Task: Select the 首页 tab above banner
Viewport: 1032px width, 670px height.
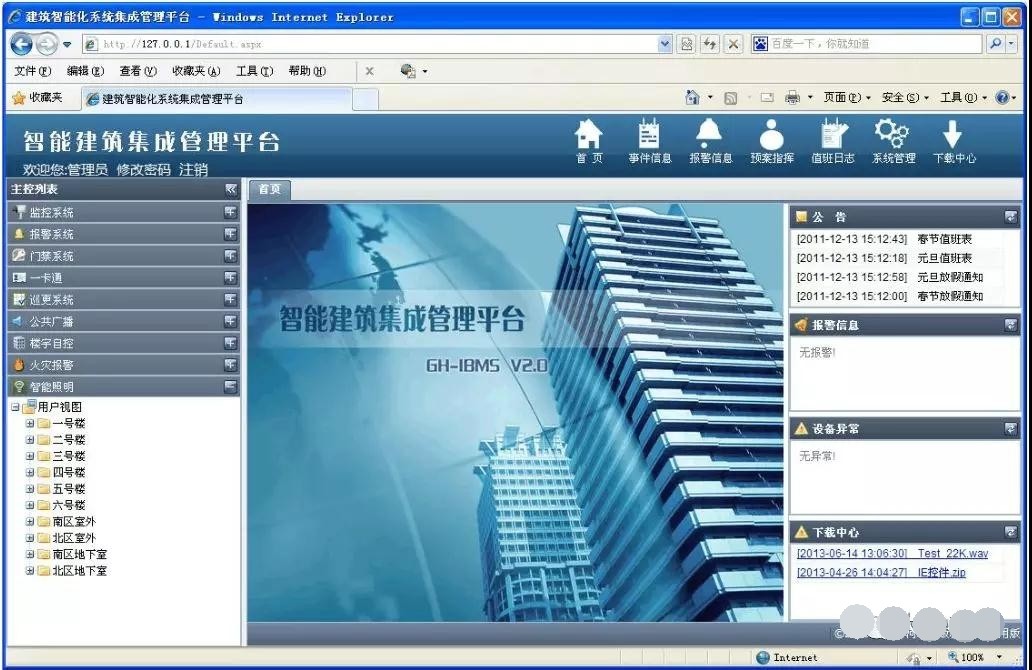Action: (269, 189)
